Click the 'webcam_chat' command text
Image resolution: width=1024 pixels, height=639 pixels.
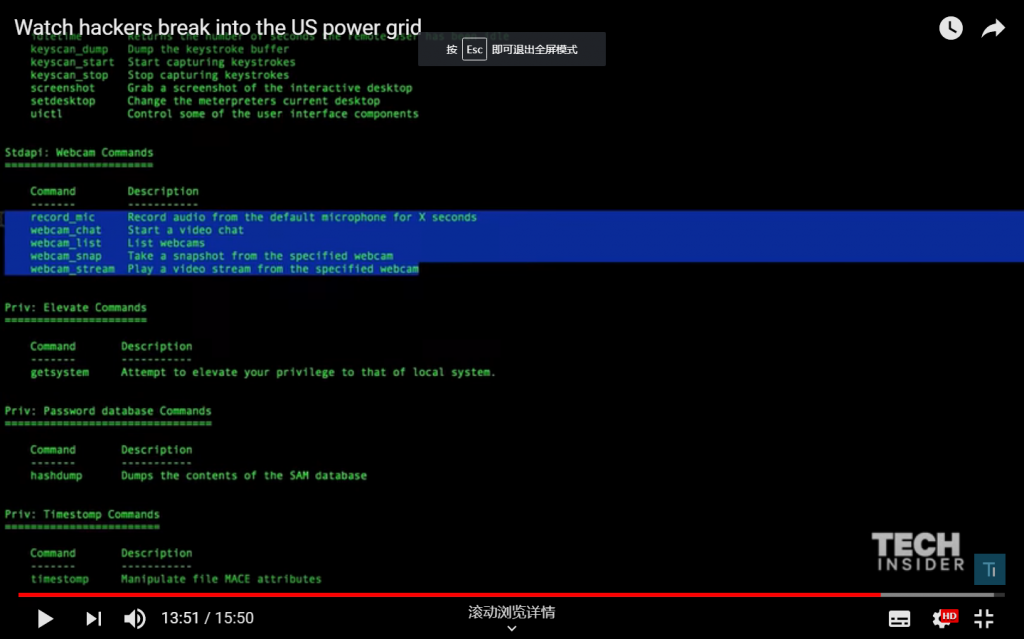click(66, 230)
